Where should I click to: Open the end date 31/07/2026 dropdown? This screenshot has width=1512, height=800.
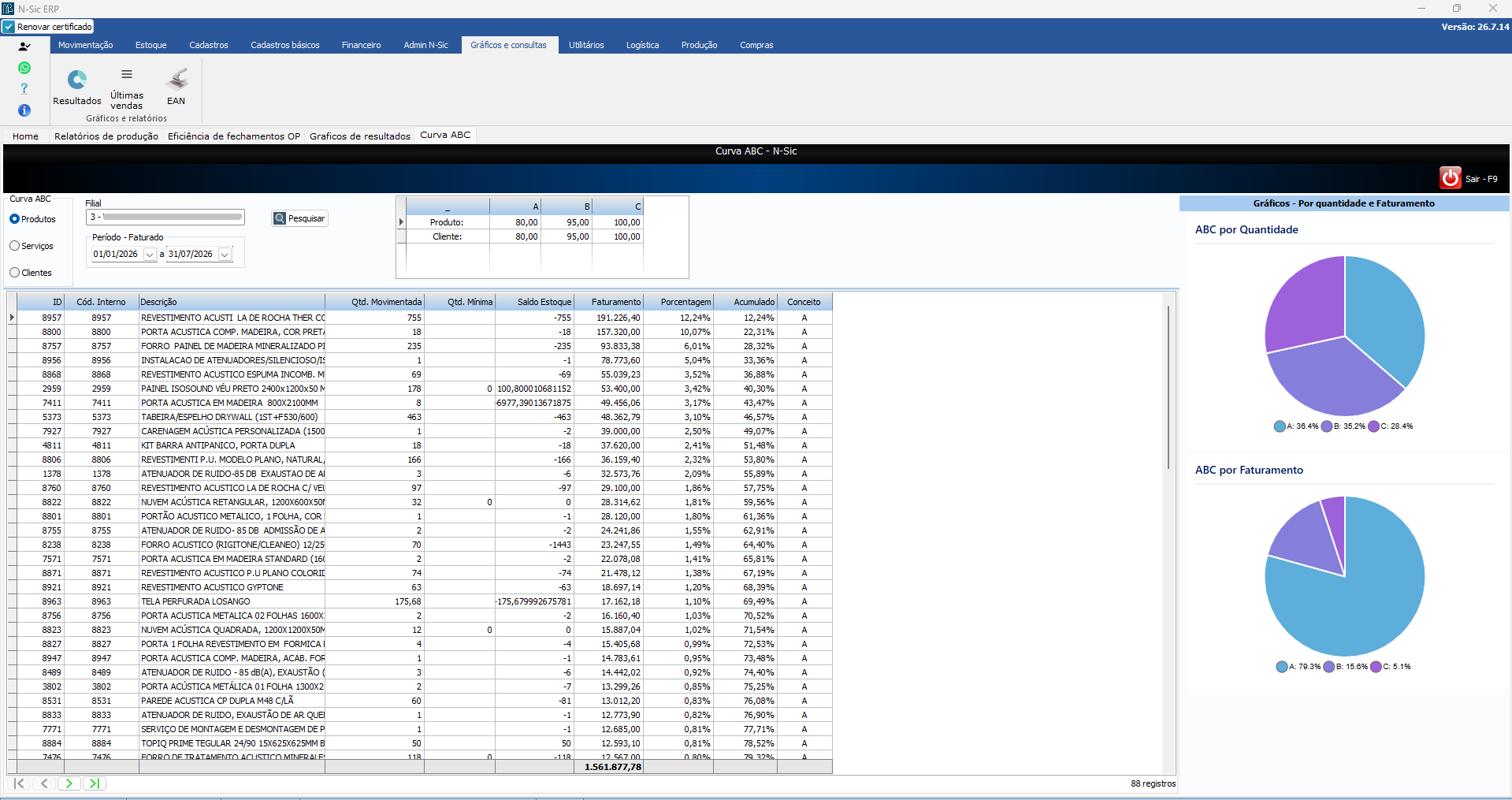(x=225, y=255)
